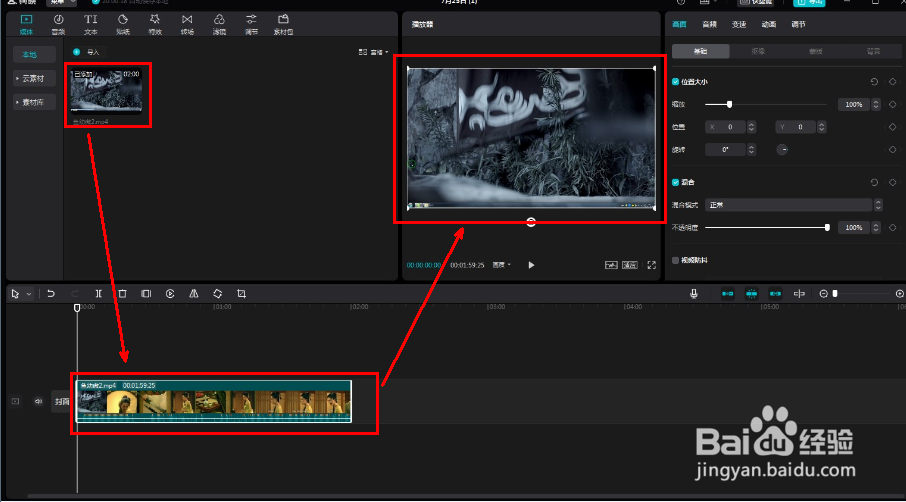This screenshot has height=502, width=906.
Task: Open the blend mode 正常 dropdown
Action: [793, 205]
